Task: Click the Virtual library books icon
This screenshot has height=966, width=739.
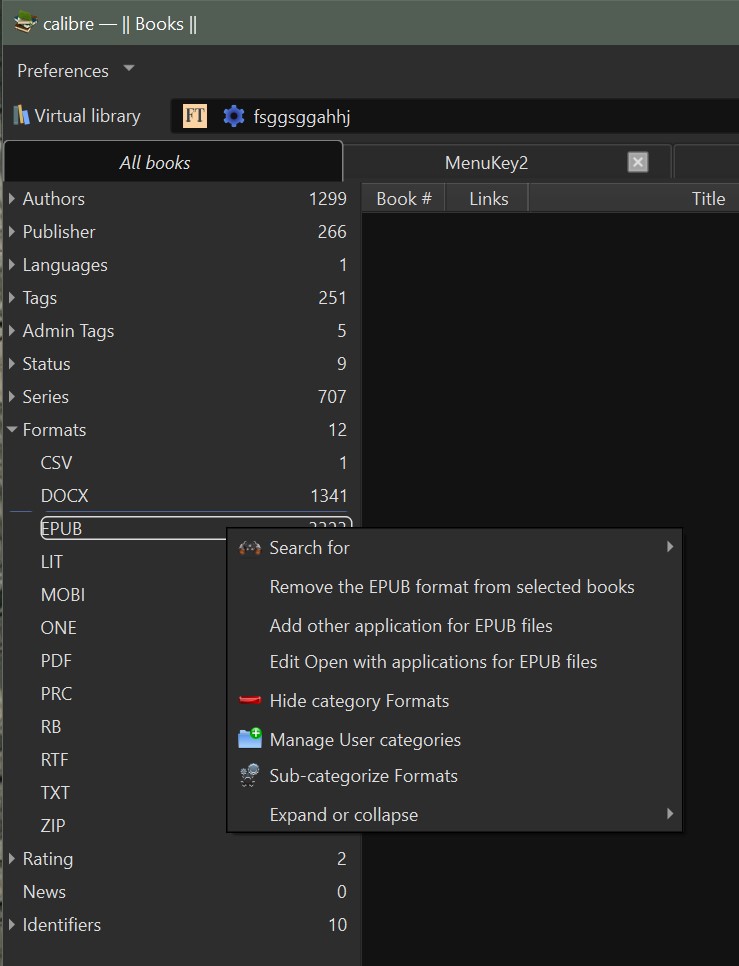Action: pyautogui.click(x=21, y=116)
